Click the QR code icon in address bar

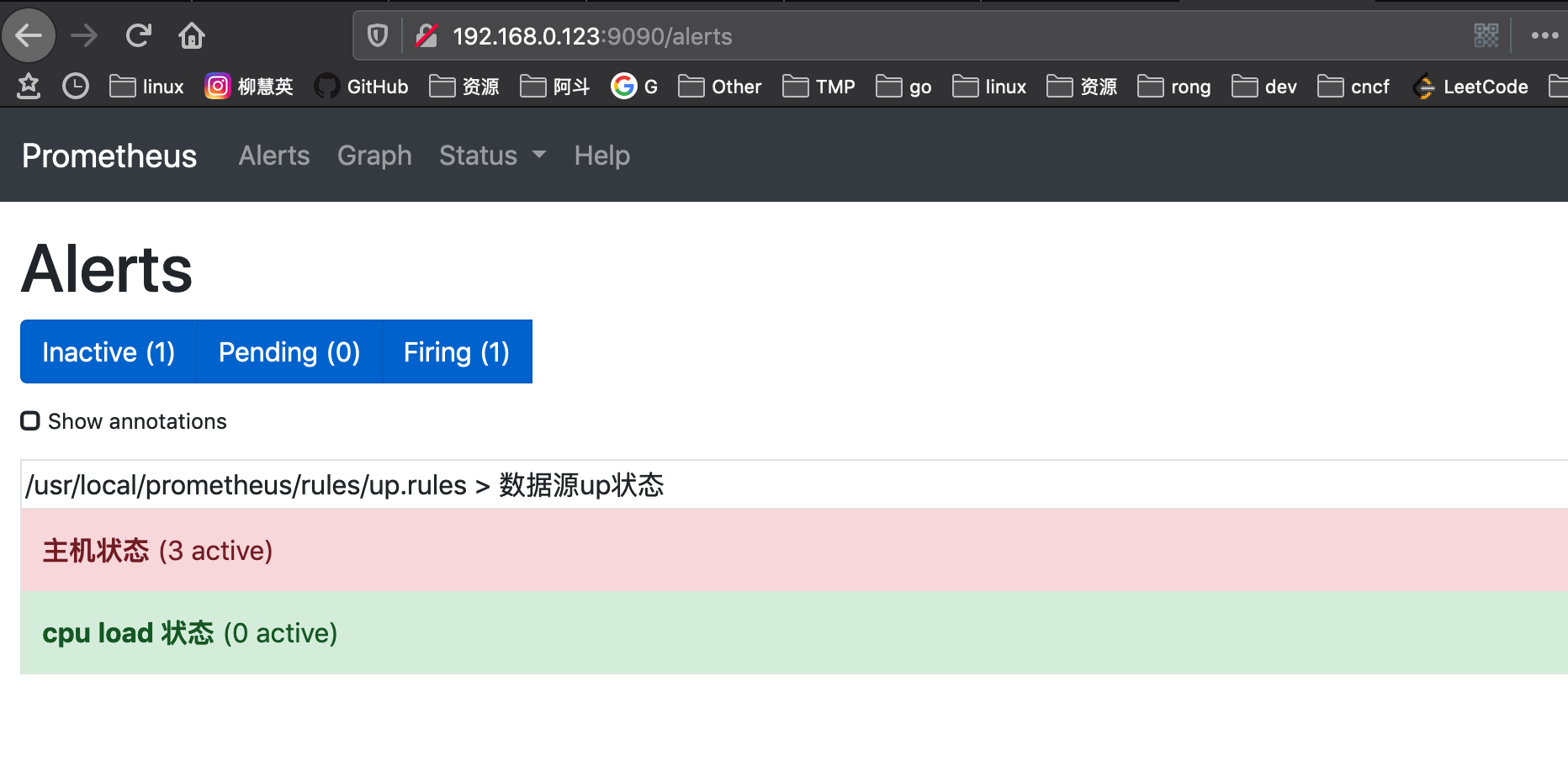pos(1486,35)
